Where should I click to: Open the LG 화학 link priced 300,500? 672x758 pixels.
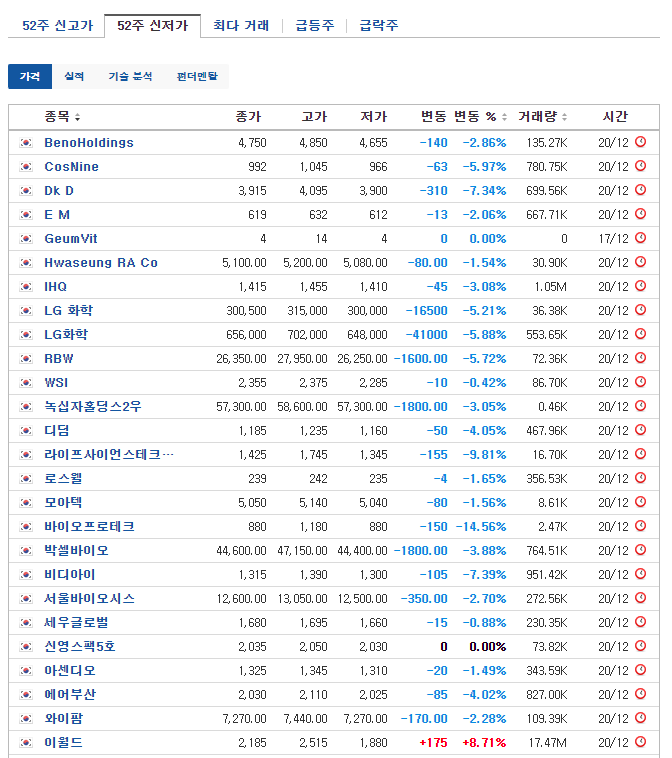click(x=68, y=311)
